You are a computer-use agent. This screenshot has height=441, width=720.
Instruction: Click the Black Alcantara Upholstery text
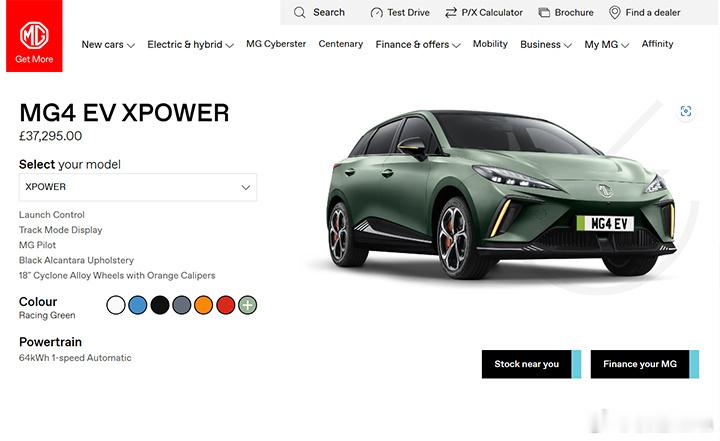[76, 260]
